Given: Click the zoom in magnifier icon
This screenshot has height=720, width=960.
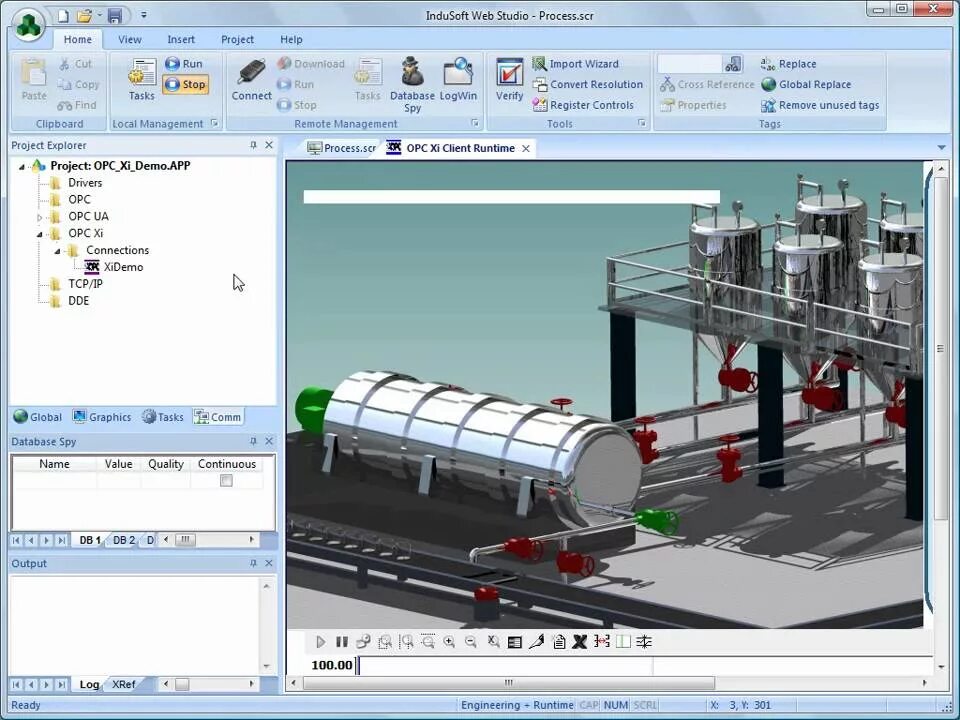Looking at the screenshot, I should [x=449, y=642].
